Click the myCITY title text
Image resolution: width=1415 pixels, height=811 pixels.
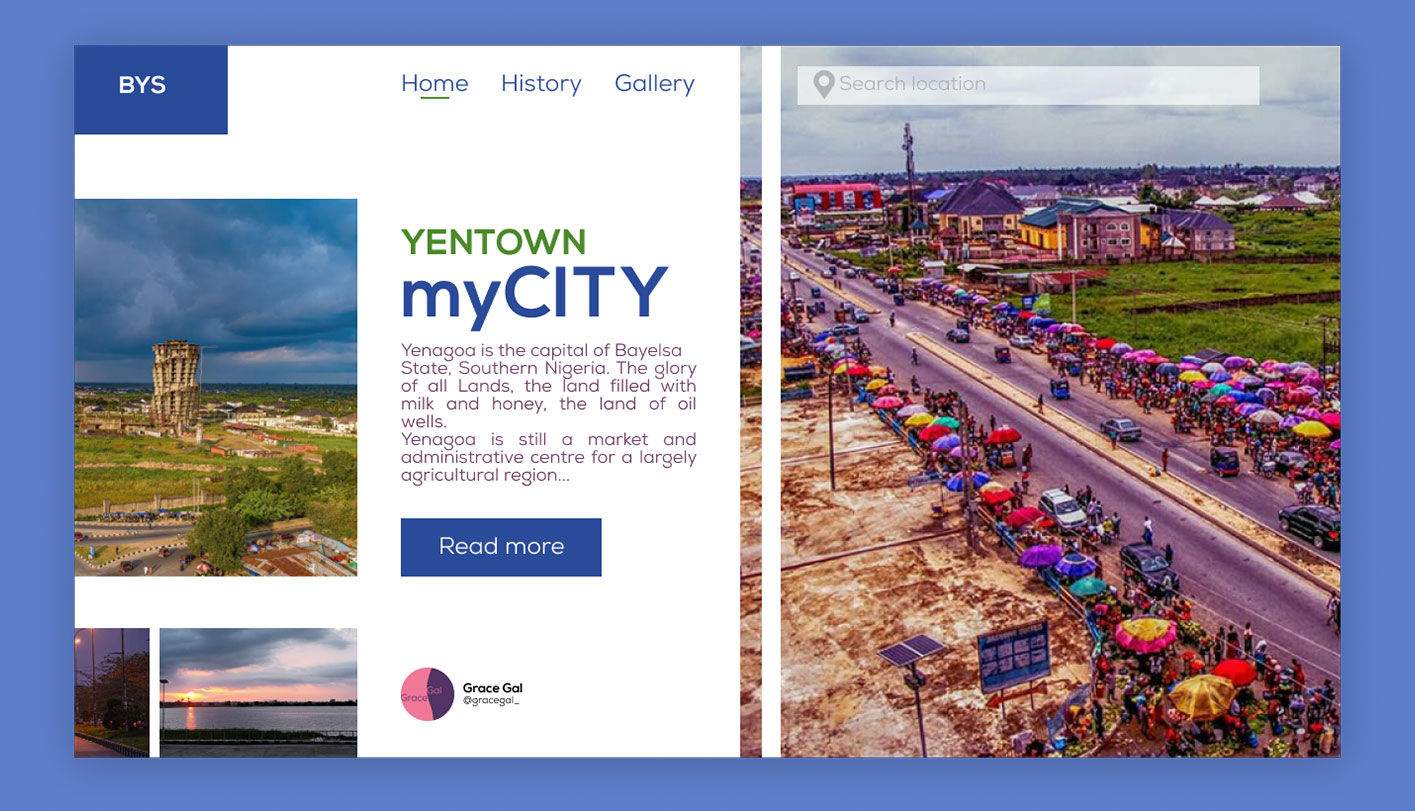(534, 295)
